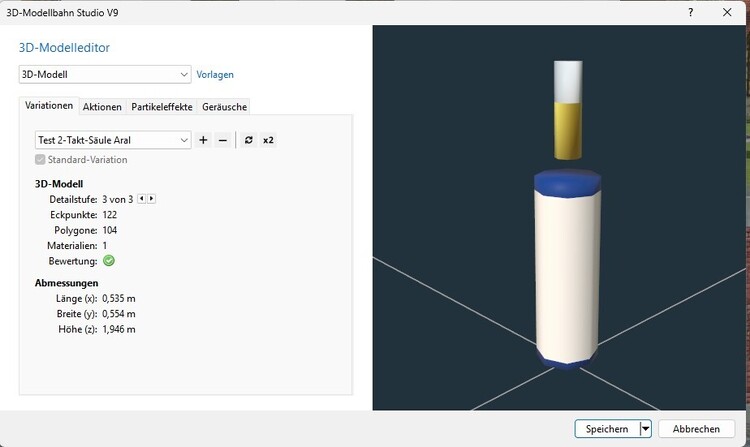Expand the Speichern split-button arrow
The height and width of the screenshot is (447, 750).
click(646, 429)
